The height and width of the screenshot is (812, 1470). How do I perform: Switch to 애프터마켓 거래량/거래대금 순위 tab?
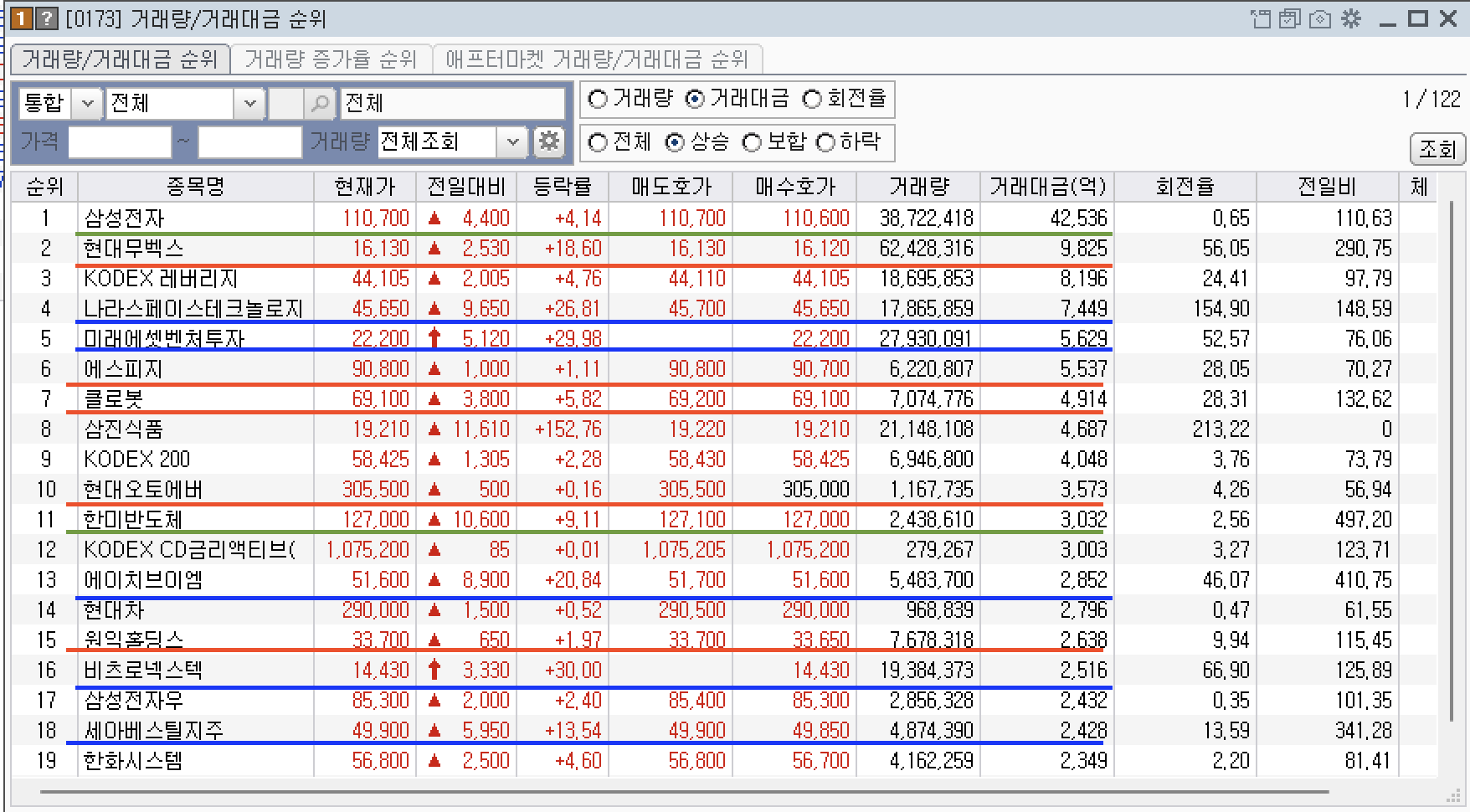click(x=597, y=59)
